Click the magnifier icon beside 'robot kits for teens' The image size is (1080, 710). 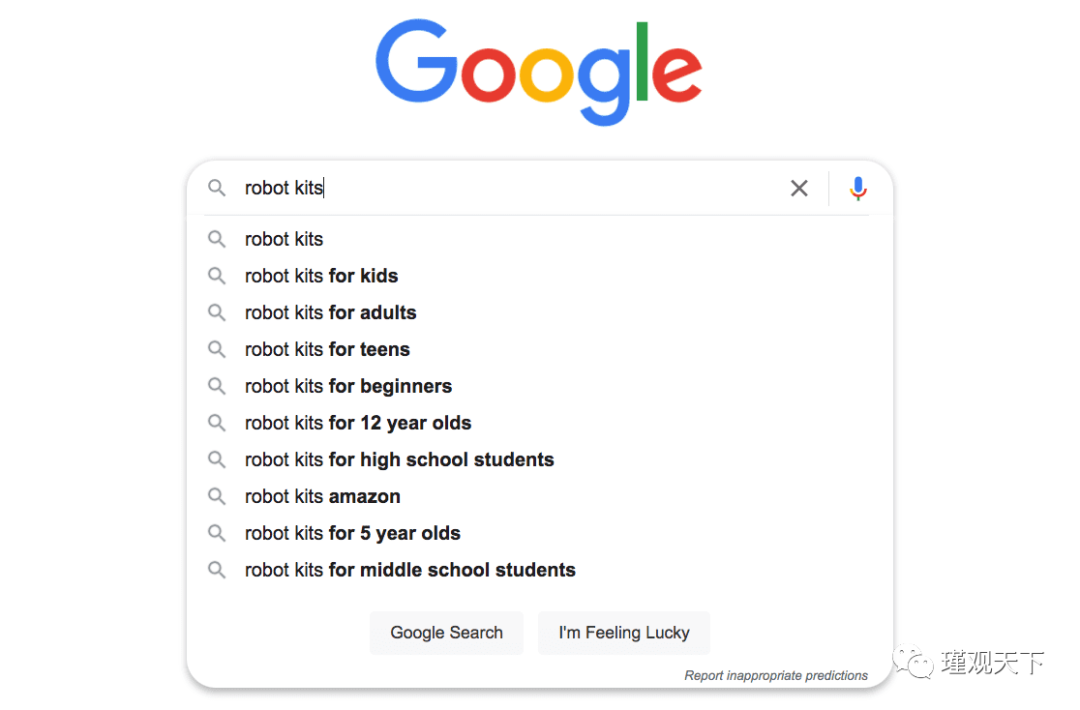217,349
